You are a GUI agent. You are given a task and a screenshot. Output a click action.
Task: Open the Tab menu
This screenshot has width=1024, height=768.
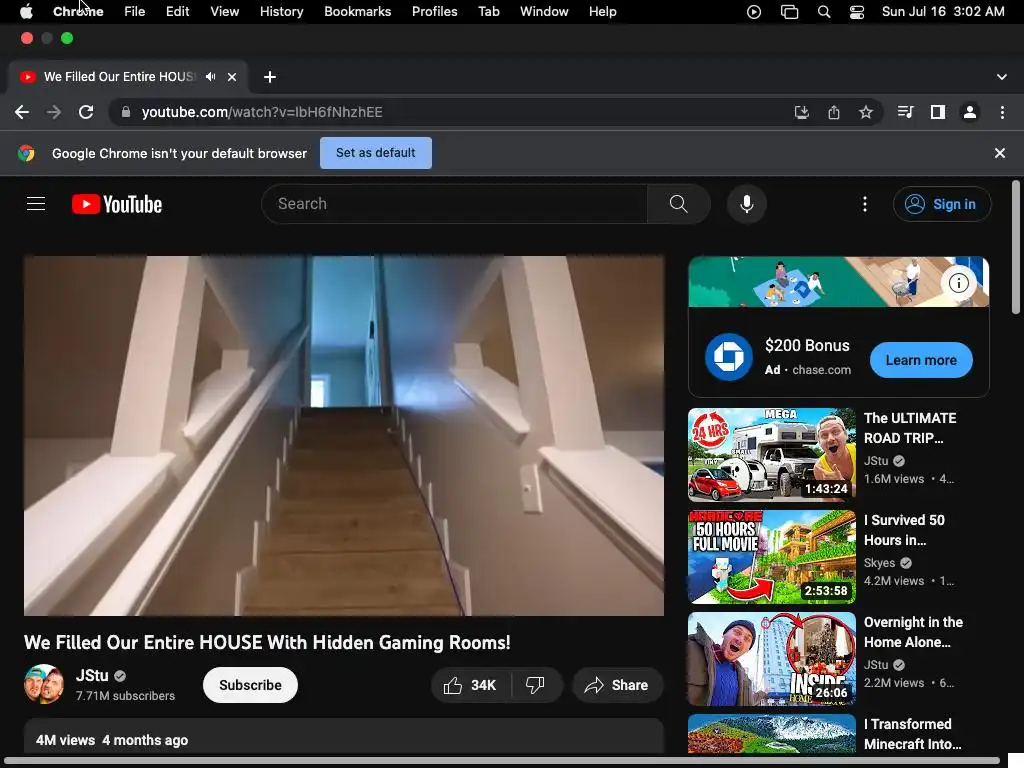click(x=488, y=12)
